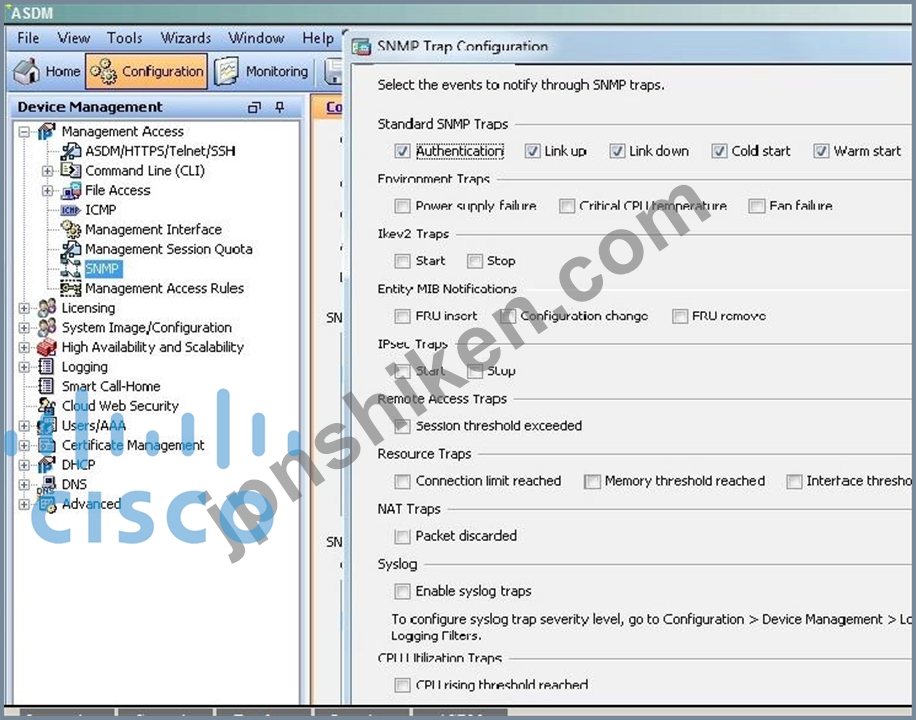Uncheck the Cold start trap checkbox
916x720 pixels.
click(719, 151)
